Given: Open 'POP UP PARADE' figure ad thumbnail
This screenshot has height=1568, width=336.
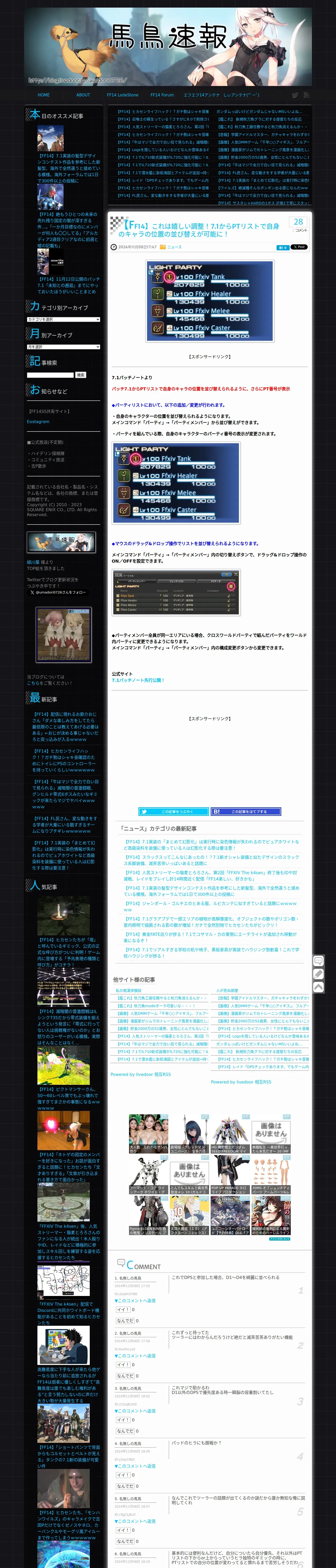Looking at the screenshot, I should point(230,1174).
